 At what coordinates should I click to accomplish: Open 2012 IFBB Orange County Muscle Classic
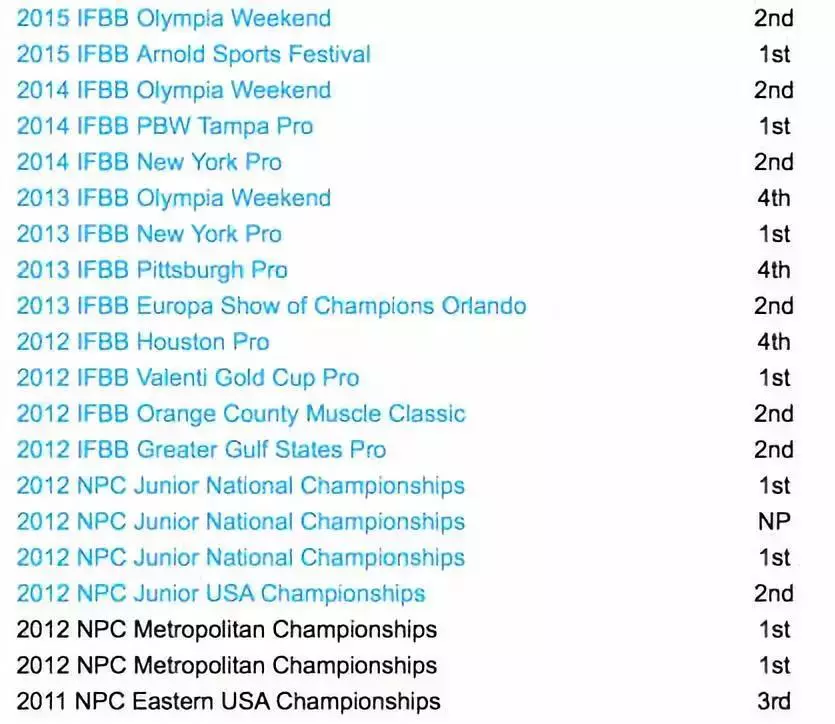pos(241,414)
